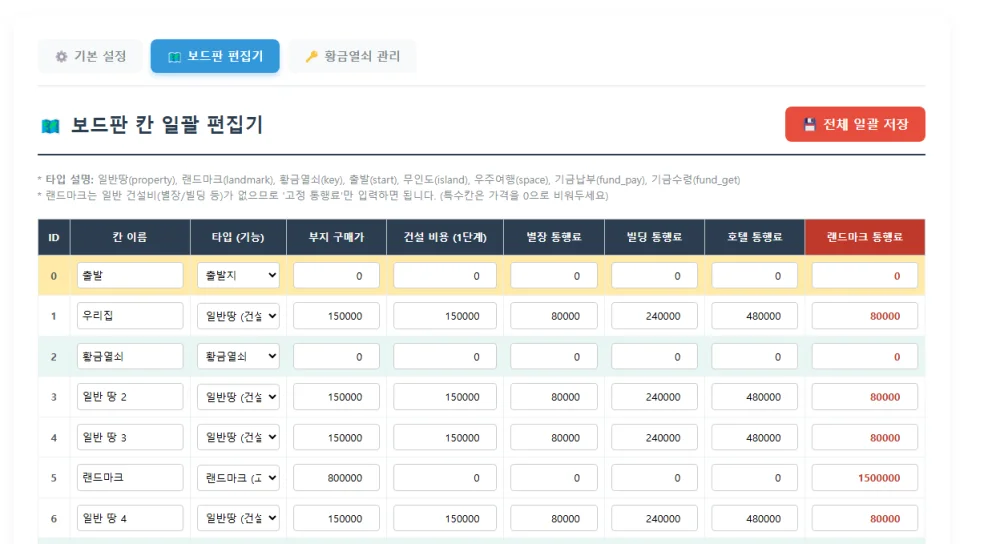The height and width of the screenshot is (544, 1000).
Task: Go to 황금열쇠 관리 tab
Action: coord(352,56)
